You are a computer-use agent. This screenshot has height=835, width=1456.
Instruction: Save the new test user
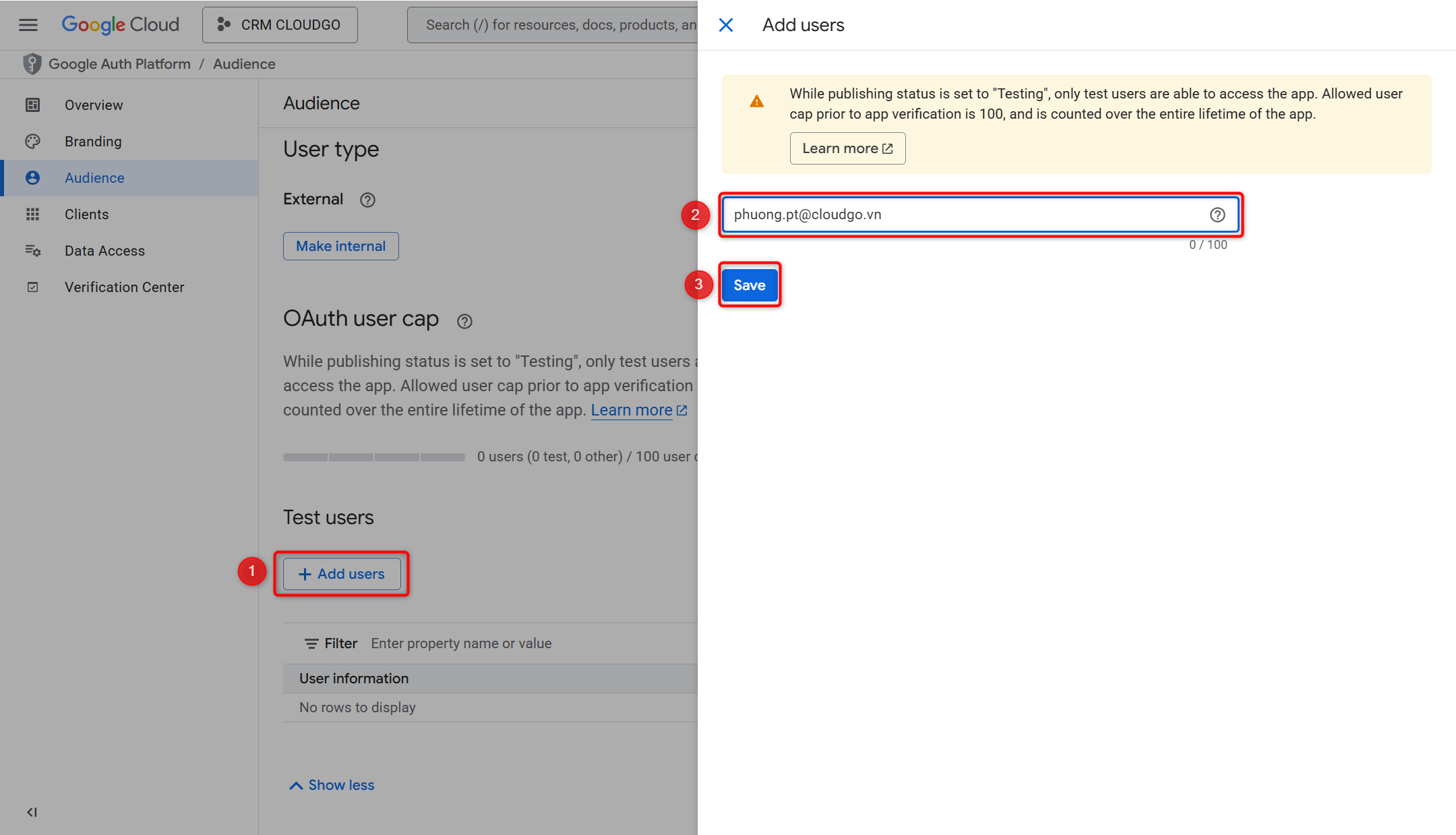750,285
